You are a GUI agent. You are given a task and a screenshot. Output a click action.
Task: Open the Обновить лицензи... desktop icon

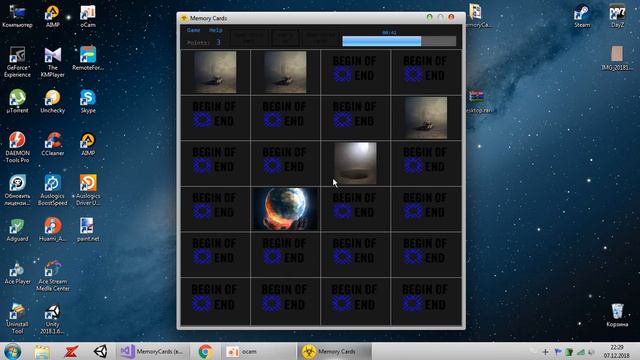[x=17, y=190]
